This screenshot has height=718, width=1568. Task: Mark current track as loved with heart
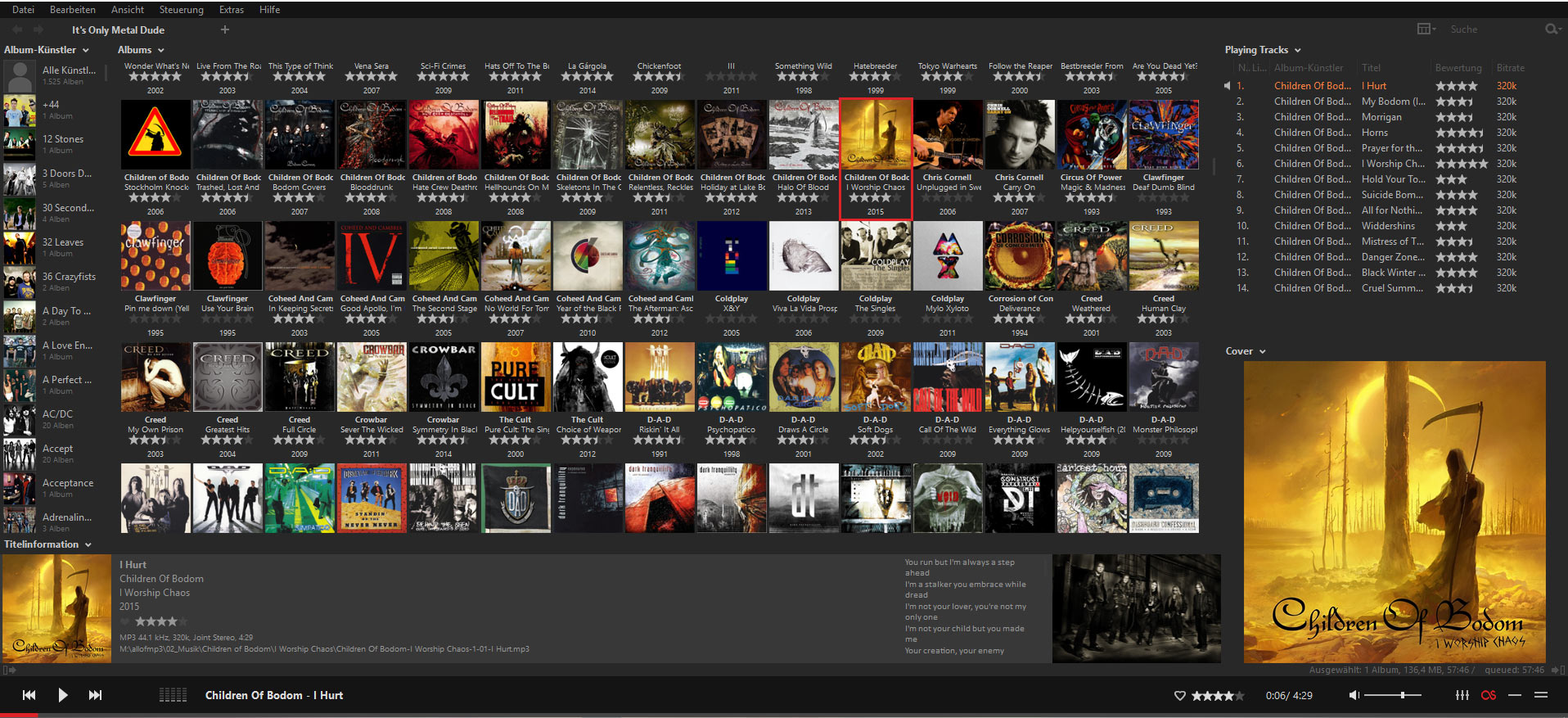coord(1179,696)
